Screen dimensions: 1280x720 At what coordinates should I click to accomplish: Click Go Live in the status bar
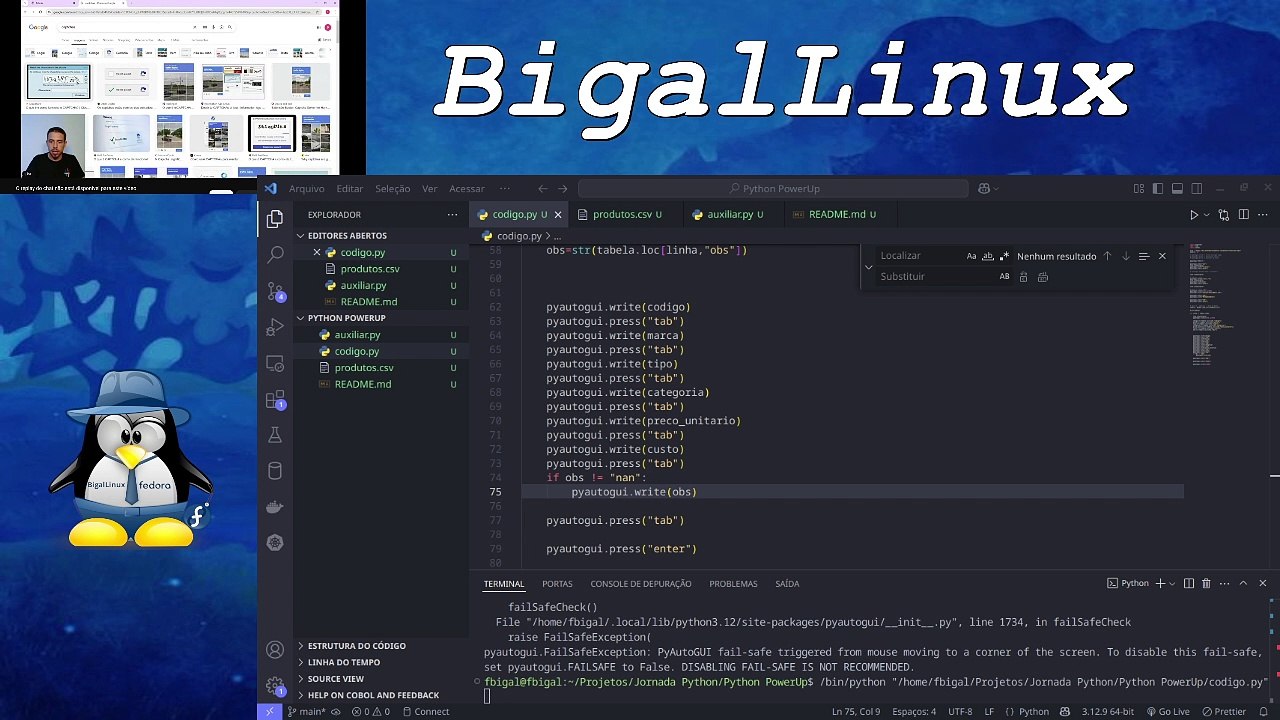pyautogui.click(x=1168, y=712)
